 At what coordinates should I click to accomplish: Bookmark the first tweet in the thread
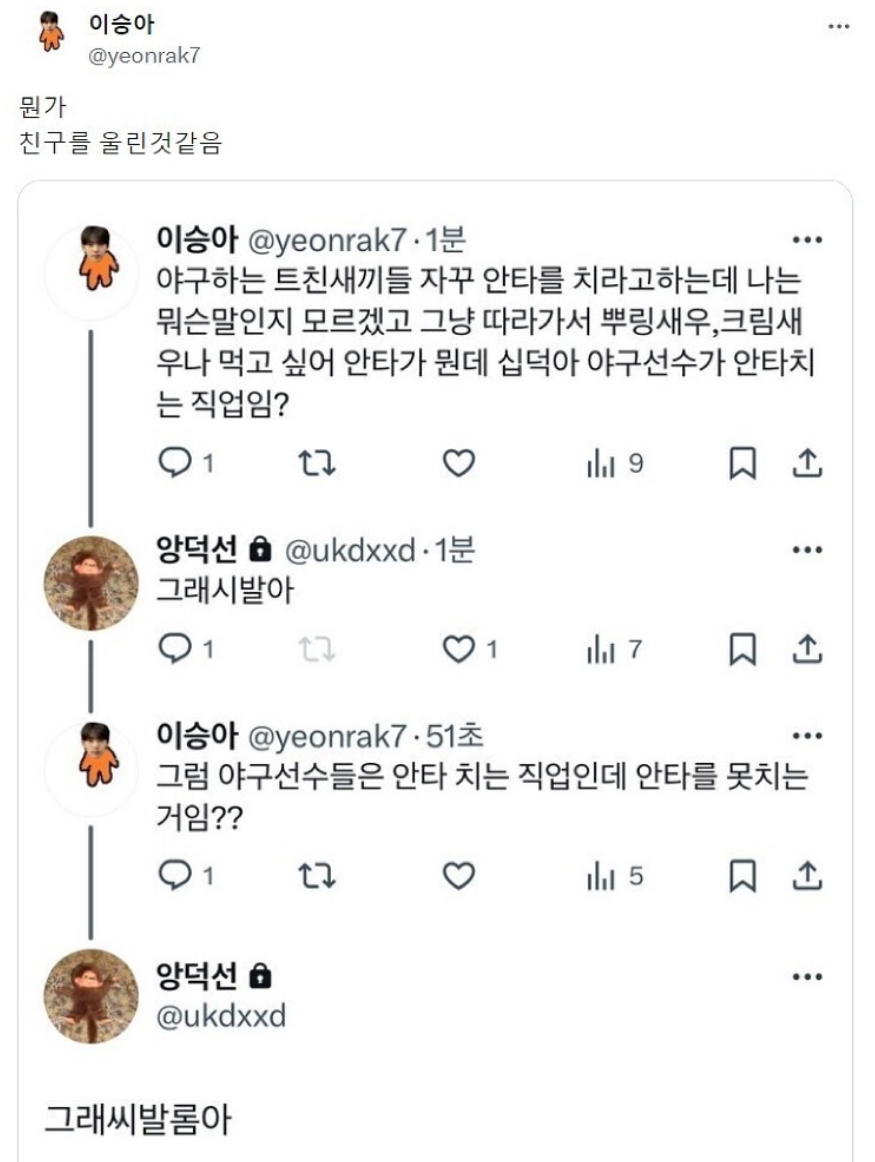click(x=742, y=463)
